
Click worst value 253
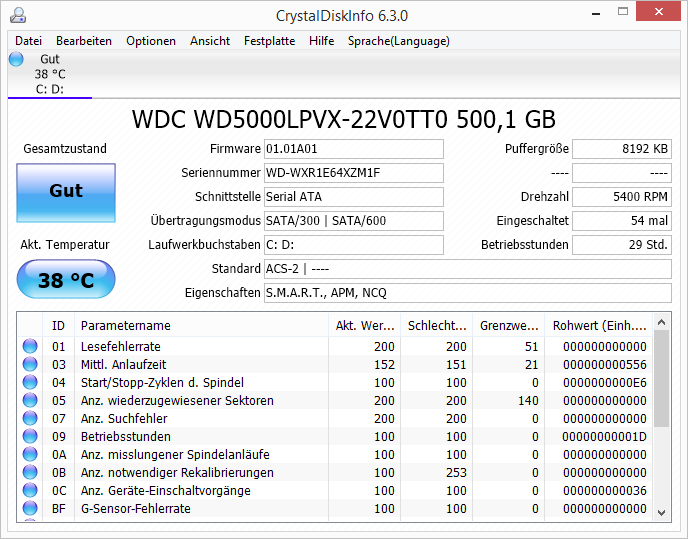[456, 473]
